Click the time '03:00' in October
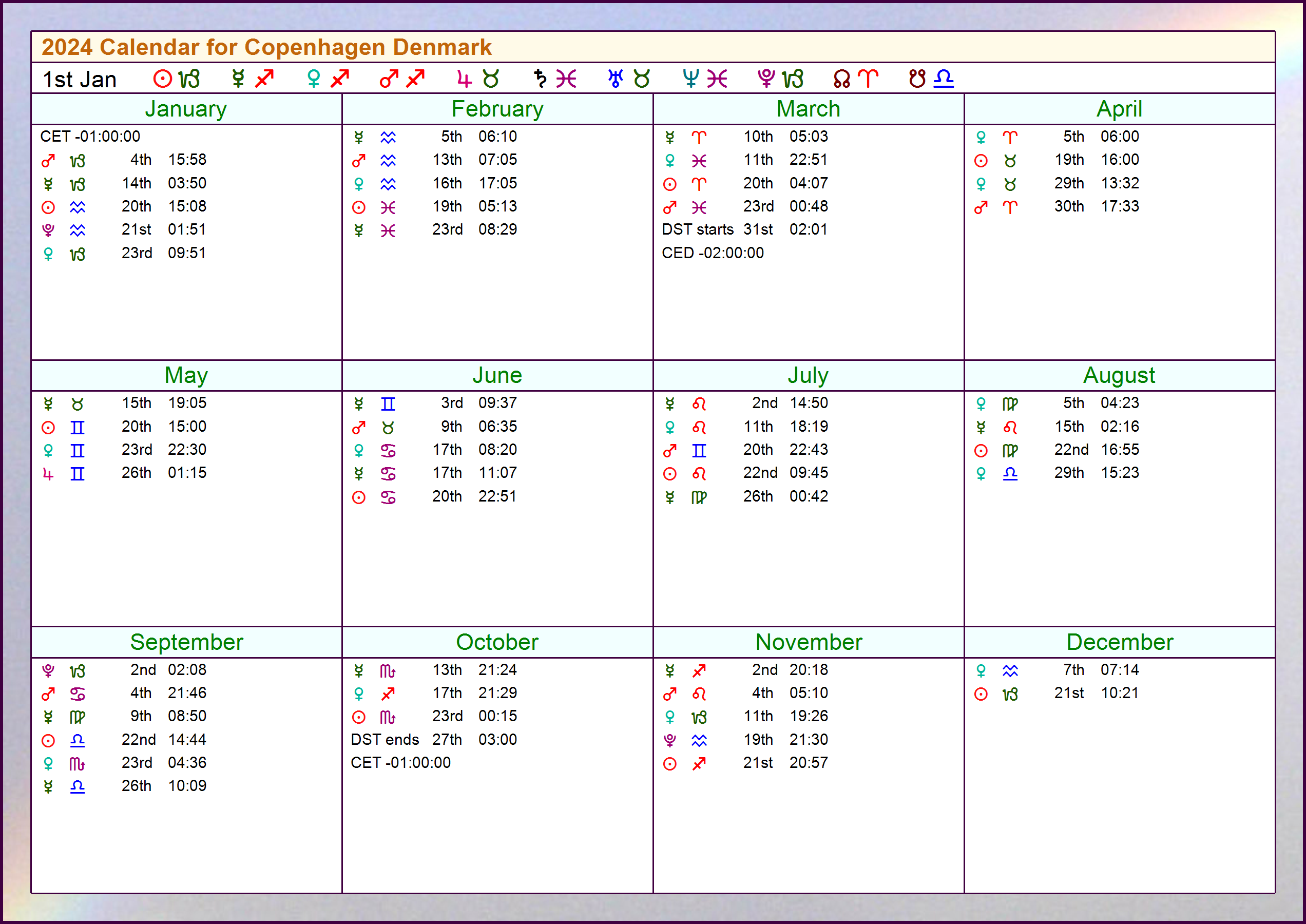 coord(497,740)
